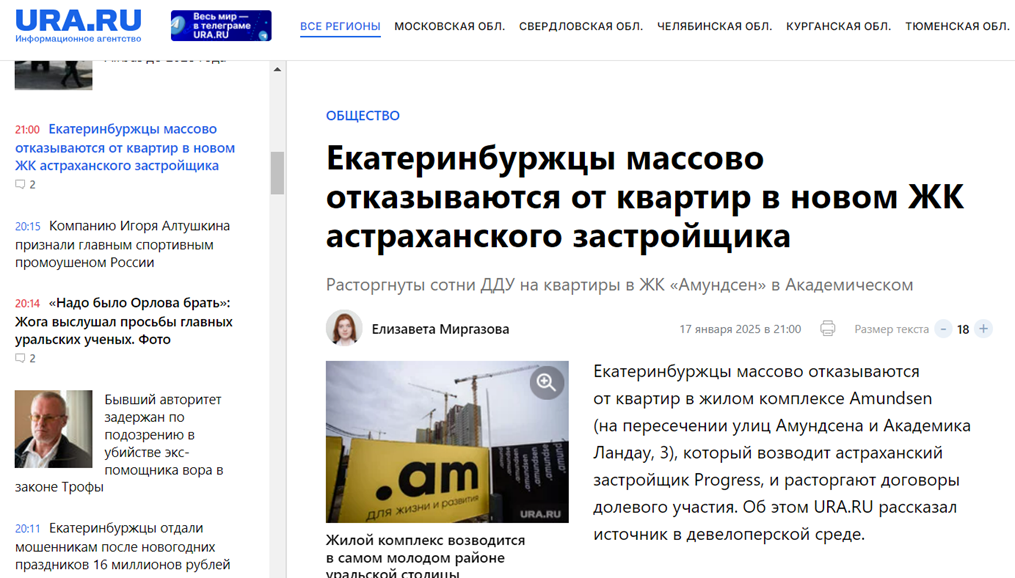Open photo of бывший авторитет news
Screen dimensions: 1015x578
coord(54,429)
